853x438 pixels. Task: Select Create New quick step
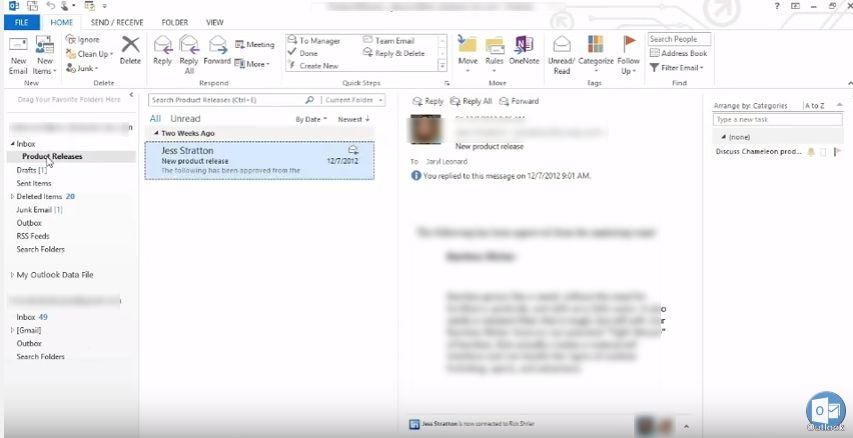coord(313,66)
